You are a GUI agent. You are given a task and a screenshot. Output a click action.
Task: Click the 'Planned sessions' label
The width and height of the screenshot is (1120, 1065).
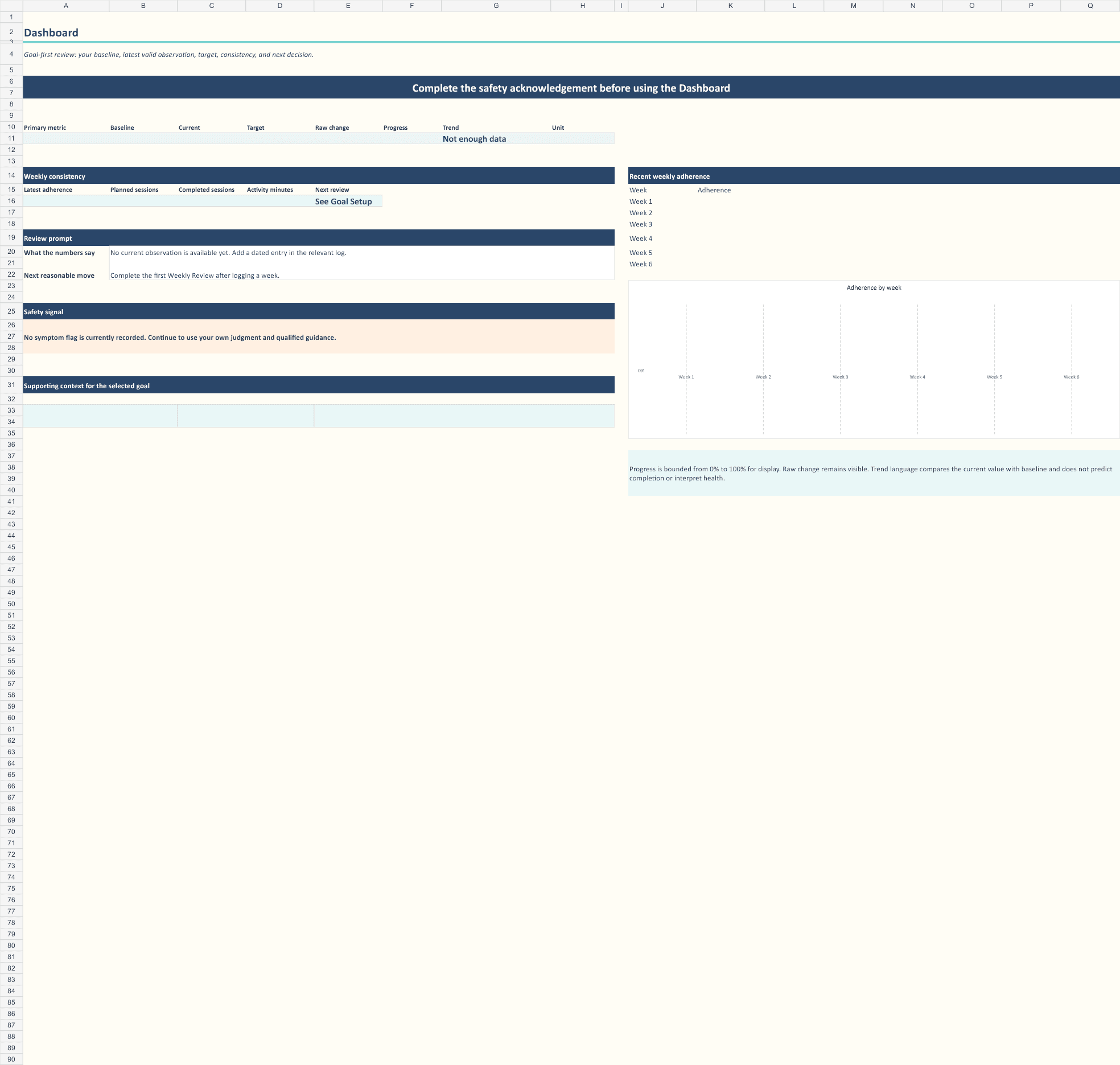(x=134, y=190)
